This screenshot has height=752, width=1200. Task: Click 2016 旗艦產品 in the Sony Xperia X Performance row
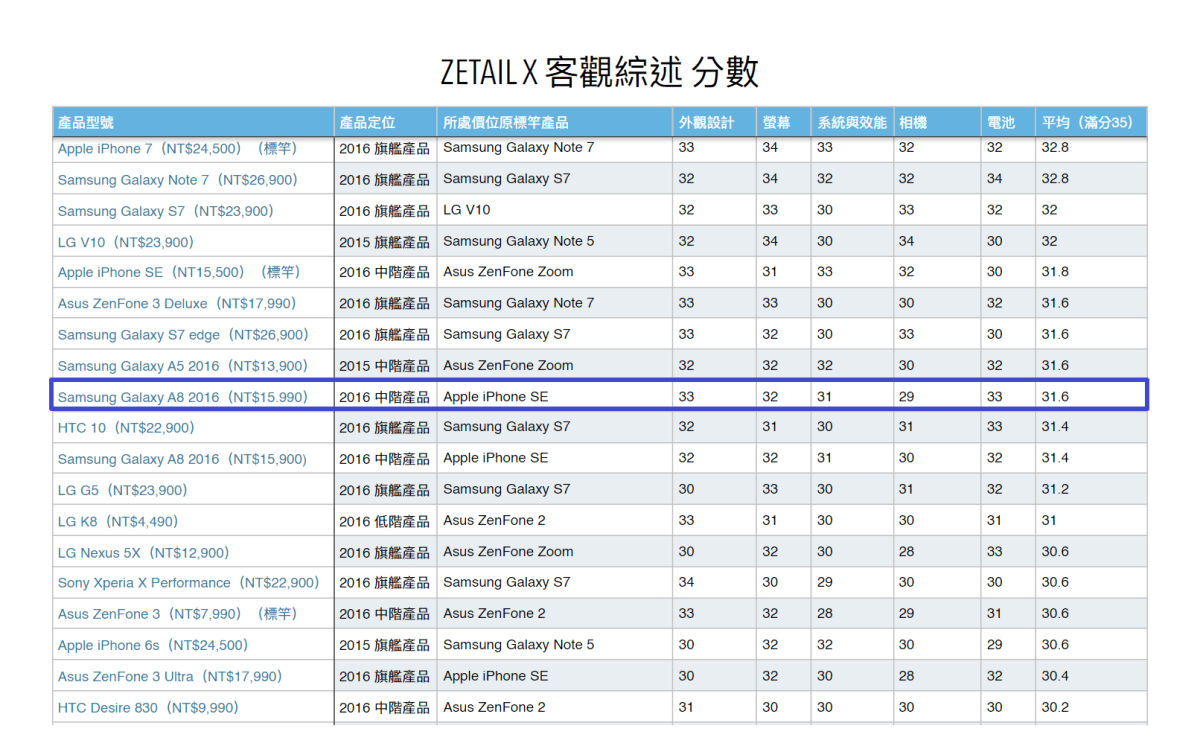click(x=384, y=583)
